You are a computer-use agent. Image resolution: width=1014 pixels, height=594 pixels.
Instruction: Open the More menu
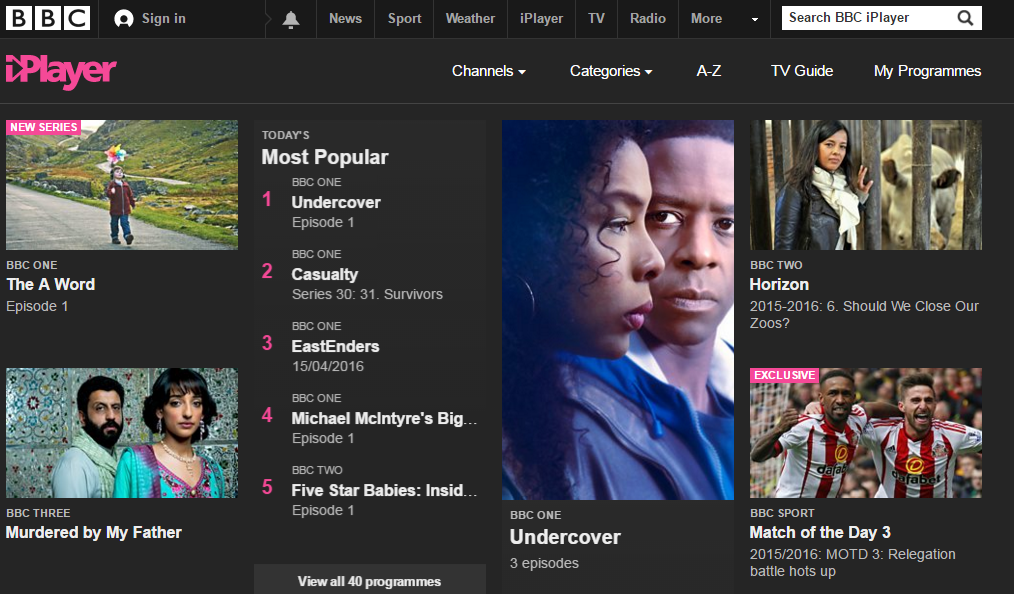click(706, 17)
